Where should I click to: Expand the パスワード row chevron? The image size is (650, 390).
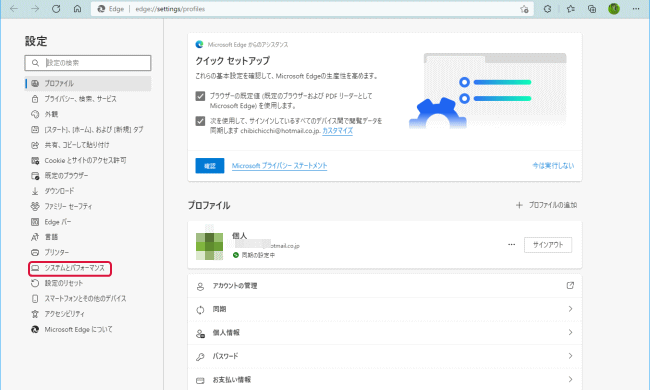tap(570, 356)
